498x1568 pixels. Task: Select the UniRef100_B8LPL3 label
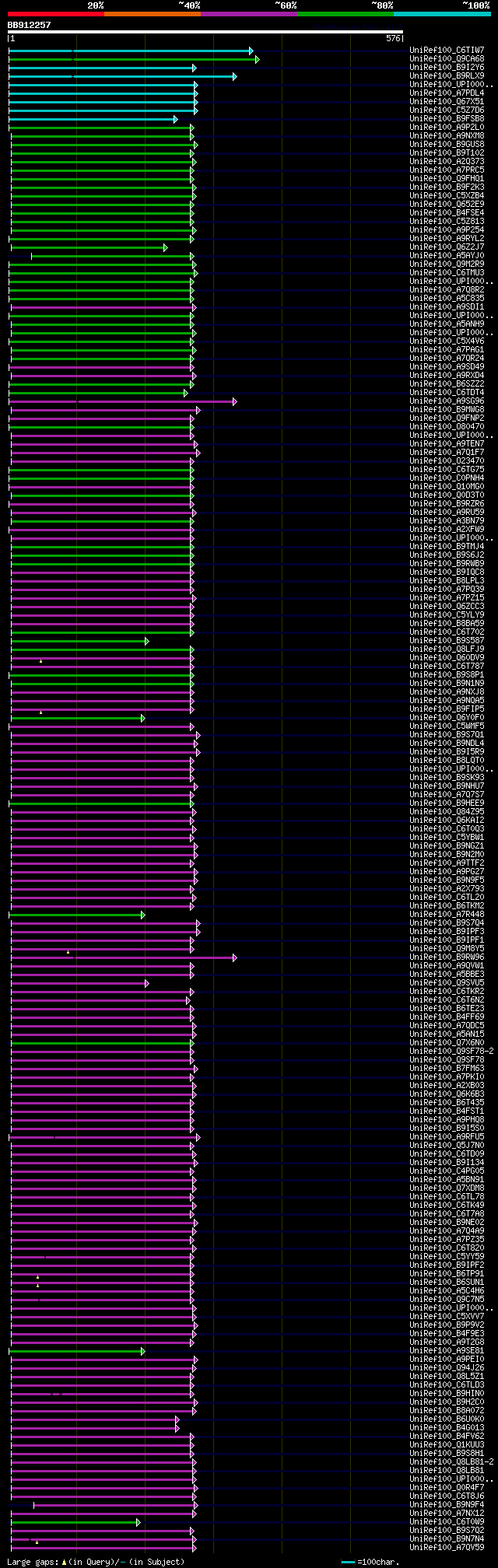click(447, 581)
